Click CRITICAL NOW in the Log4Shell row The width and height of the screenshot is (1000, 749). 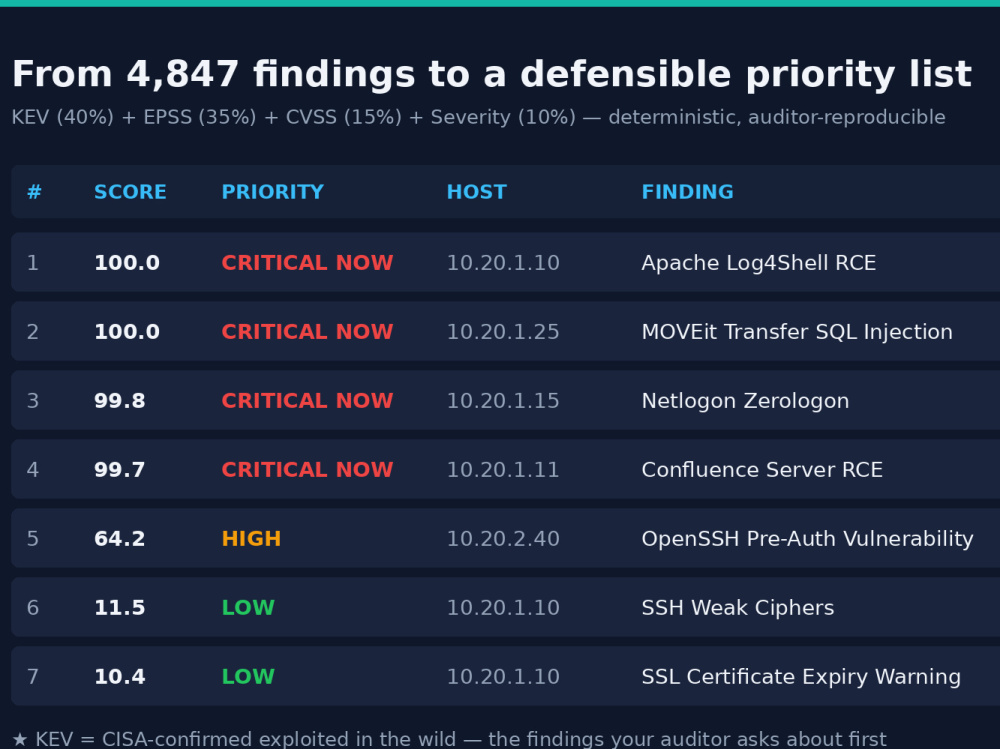click(x=307, y=263)
